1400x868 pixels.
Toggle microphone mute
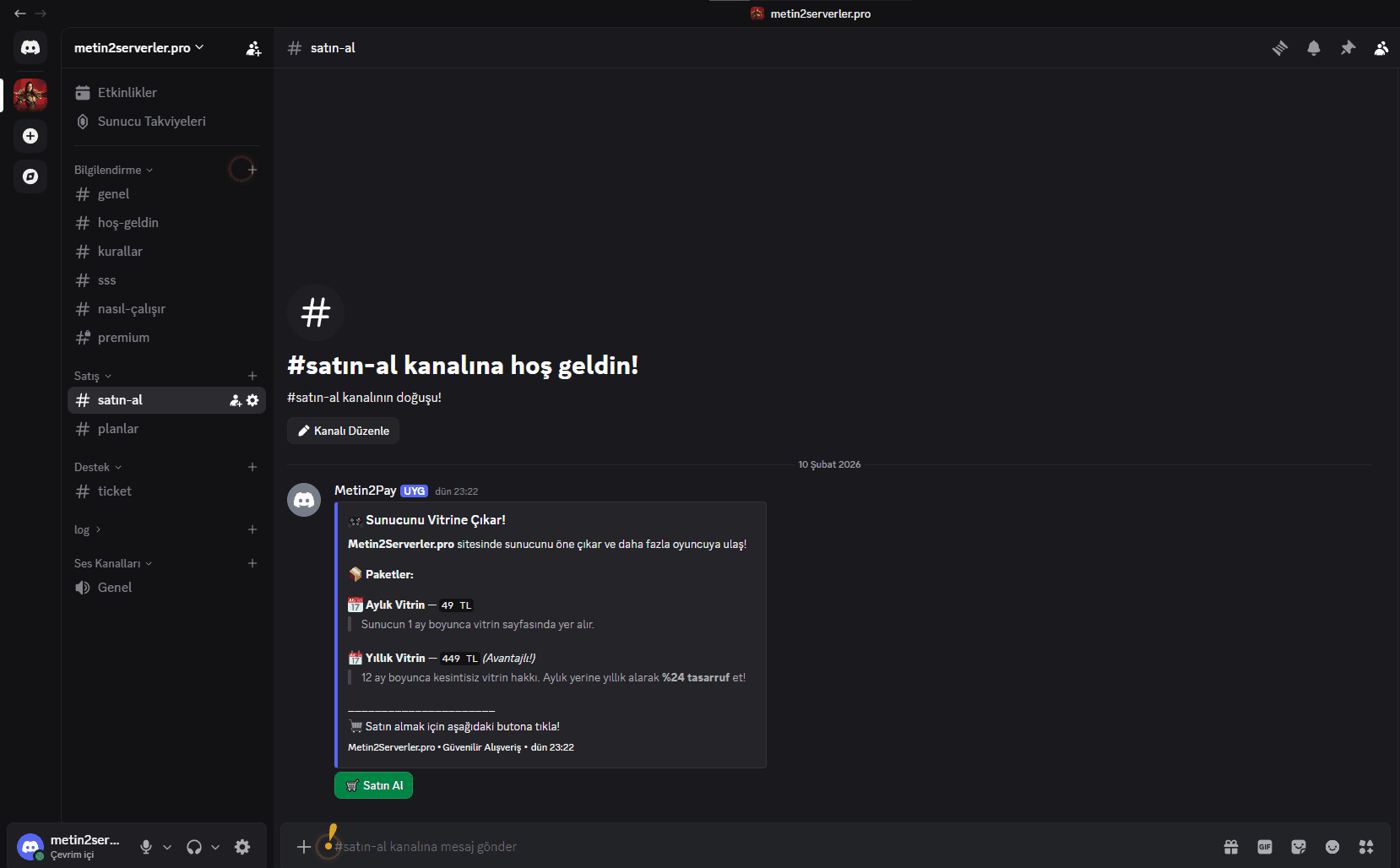tap(146, 847)
